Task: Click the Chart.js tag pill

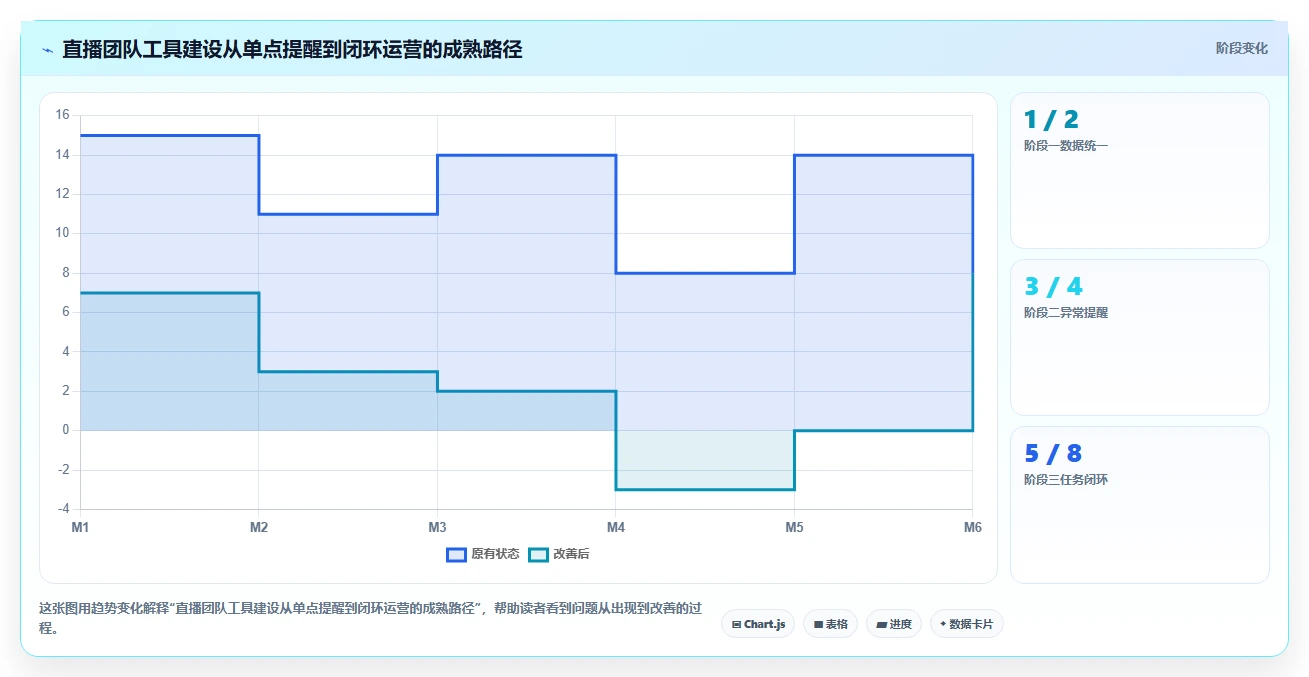Action: pyautogui.click(x=758, y=624)
